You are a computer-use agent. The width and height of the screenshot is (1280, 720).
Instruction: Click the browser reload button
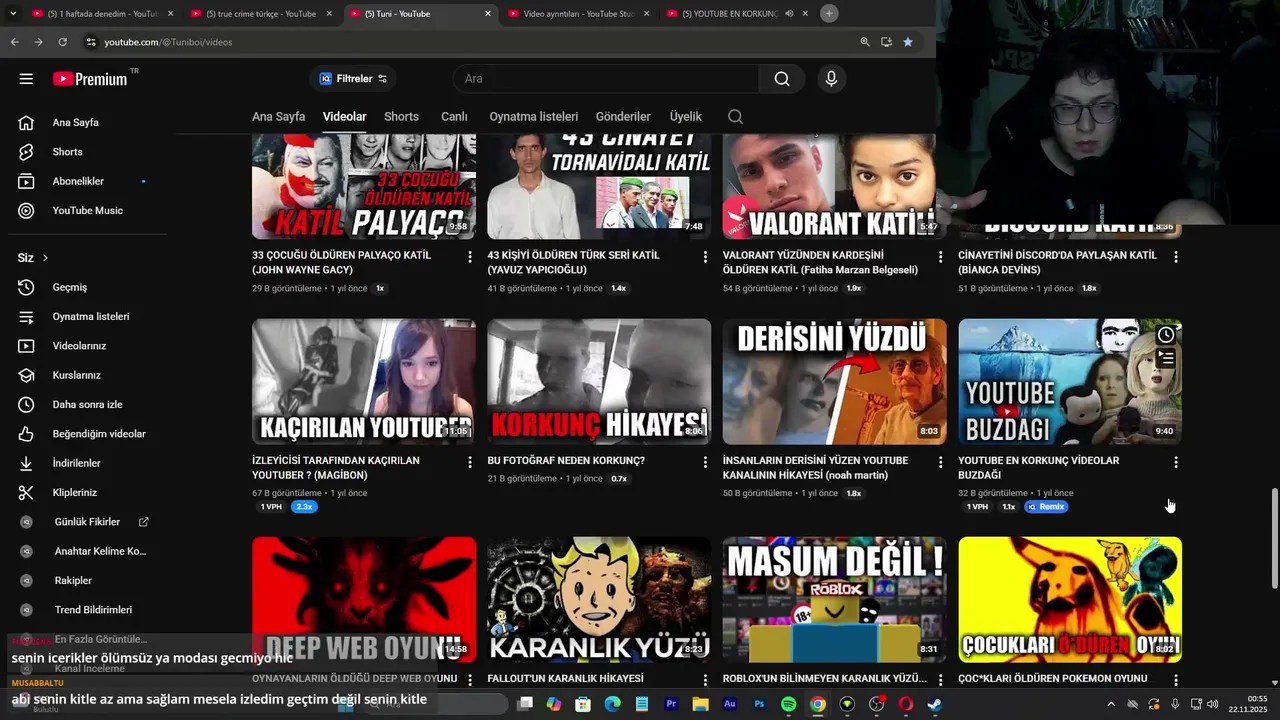click(x=62, y=42)
